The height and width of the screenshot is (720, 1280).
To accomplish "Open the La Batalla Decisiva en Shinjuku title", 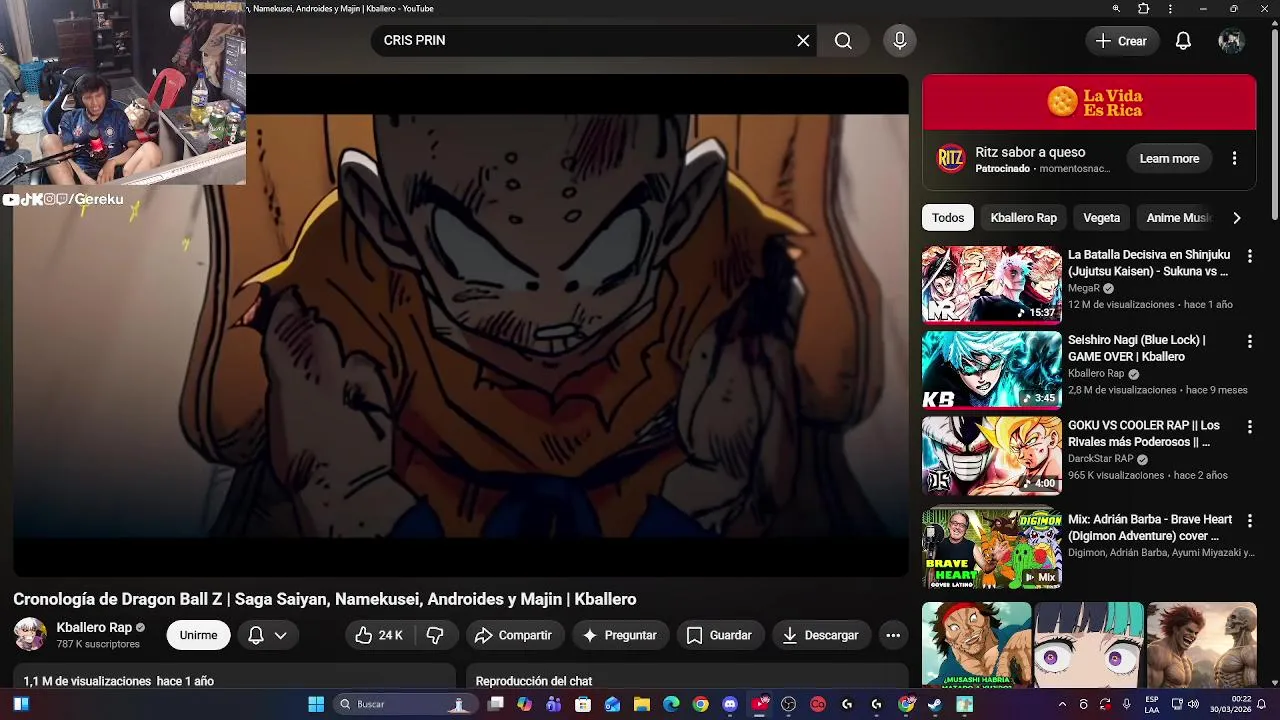I will pyautogui.click(x=1149, y=263).
